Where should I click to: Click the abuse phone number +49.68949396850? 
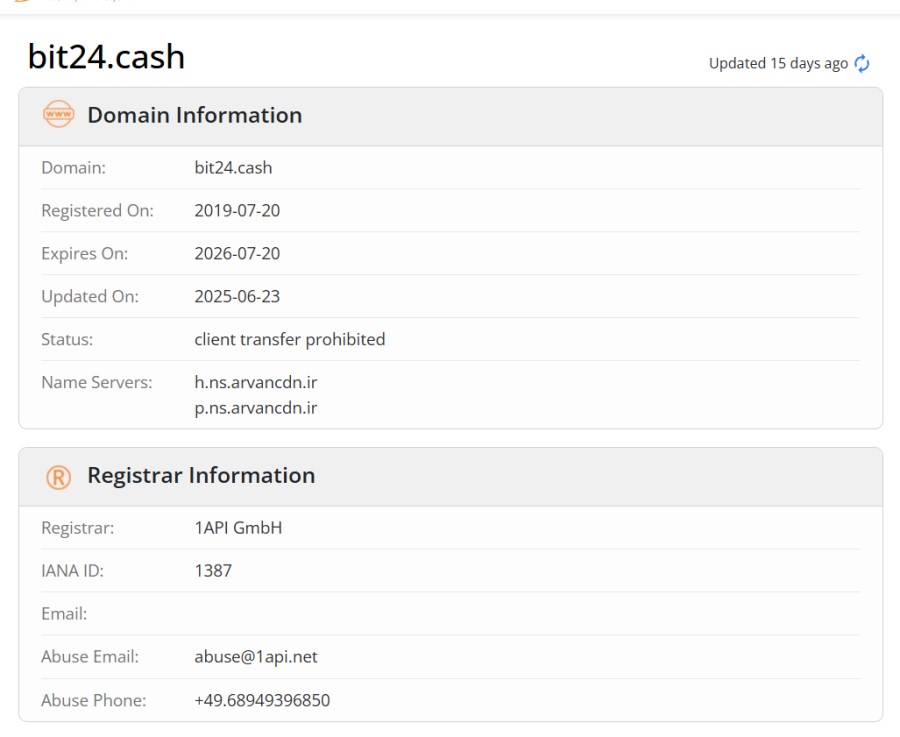coord(262,700)
